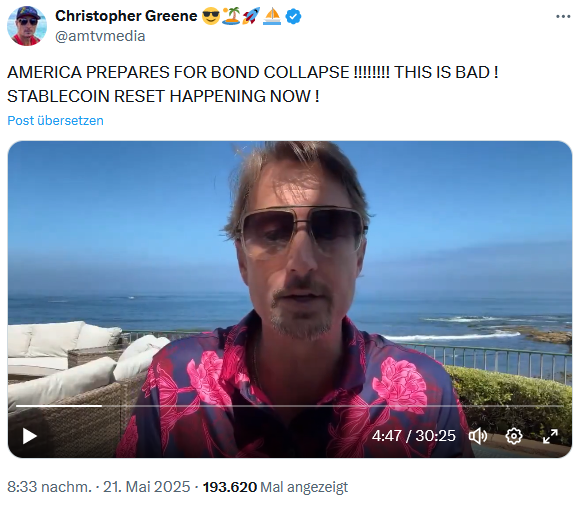The height and width of the screenshot is (506, 579).
Task: Click the video progress bar track
Action: pyautogui.click(x=290, y=406)
